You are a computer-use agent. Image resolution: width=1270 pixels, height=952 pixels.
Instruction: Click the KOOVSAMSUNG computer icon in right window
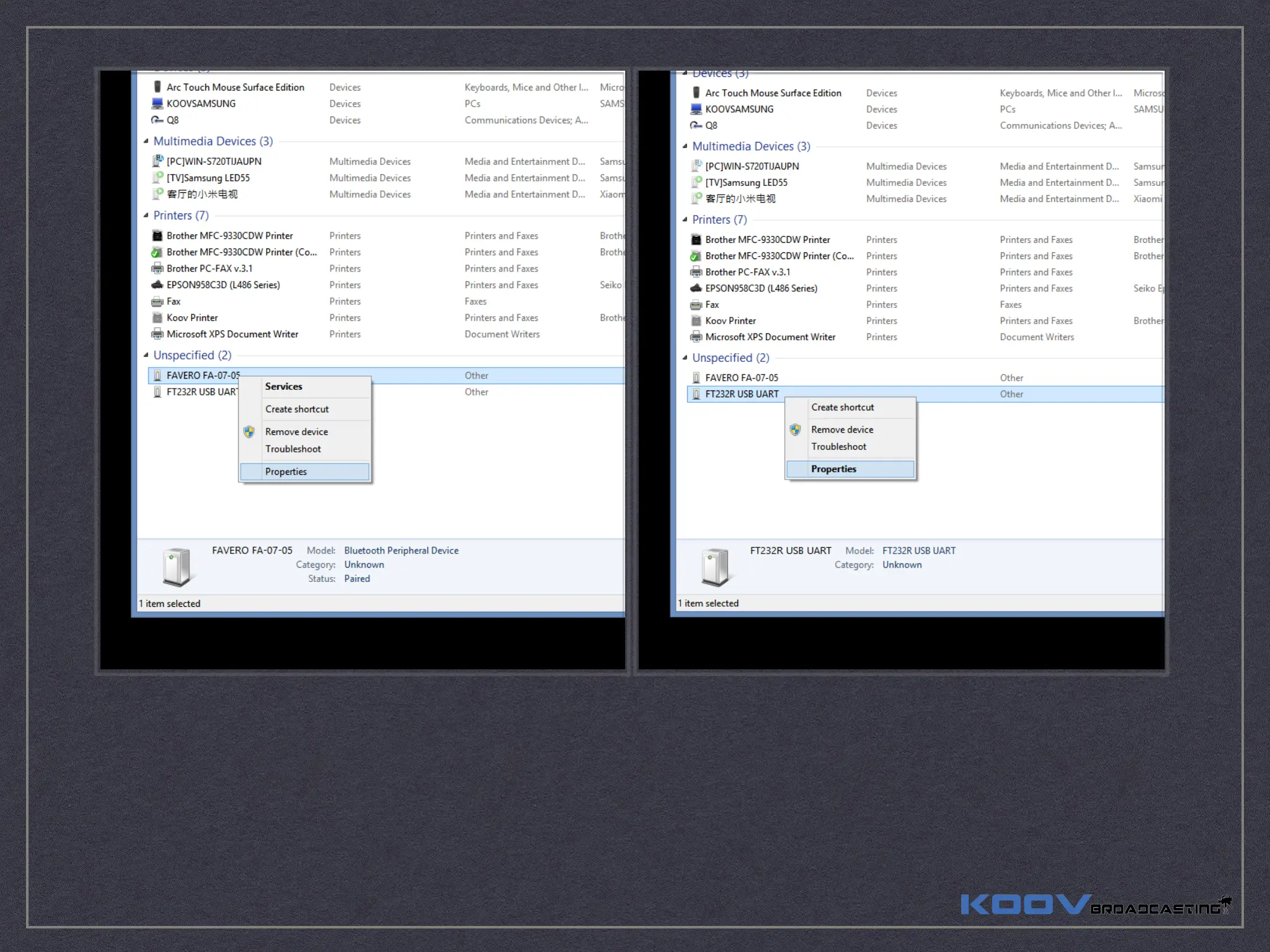tap(696, 109)
